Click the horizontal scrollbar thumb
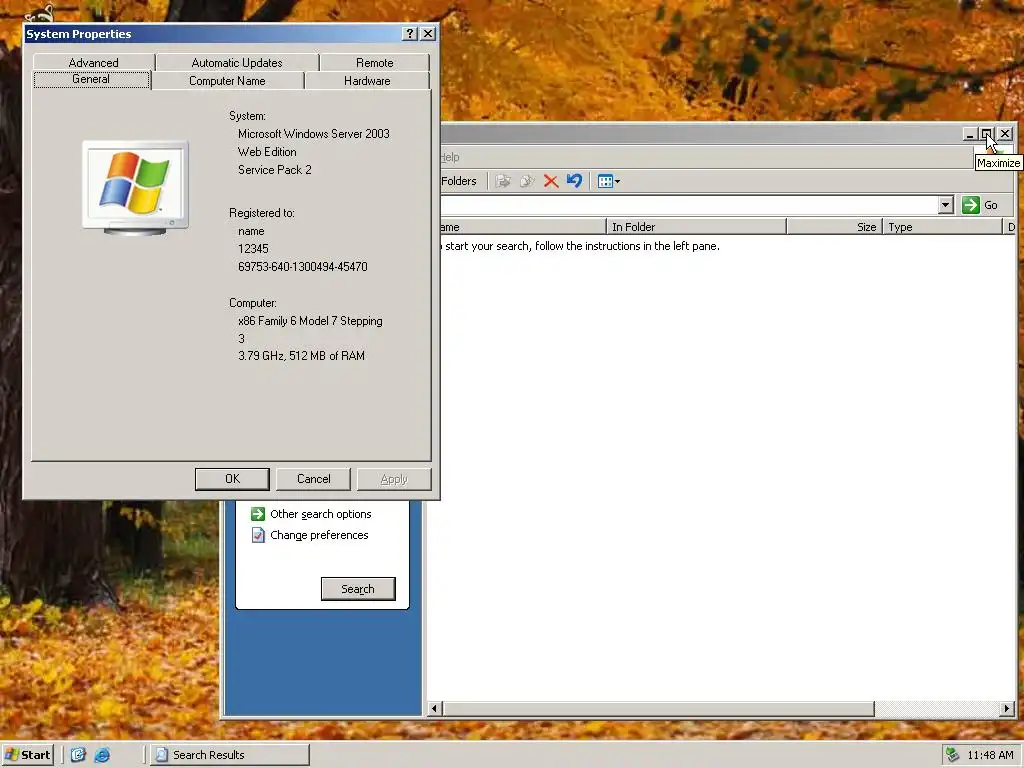Viewport: 1024px width, 768px height. 658,708
